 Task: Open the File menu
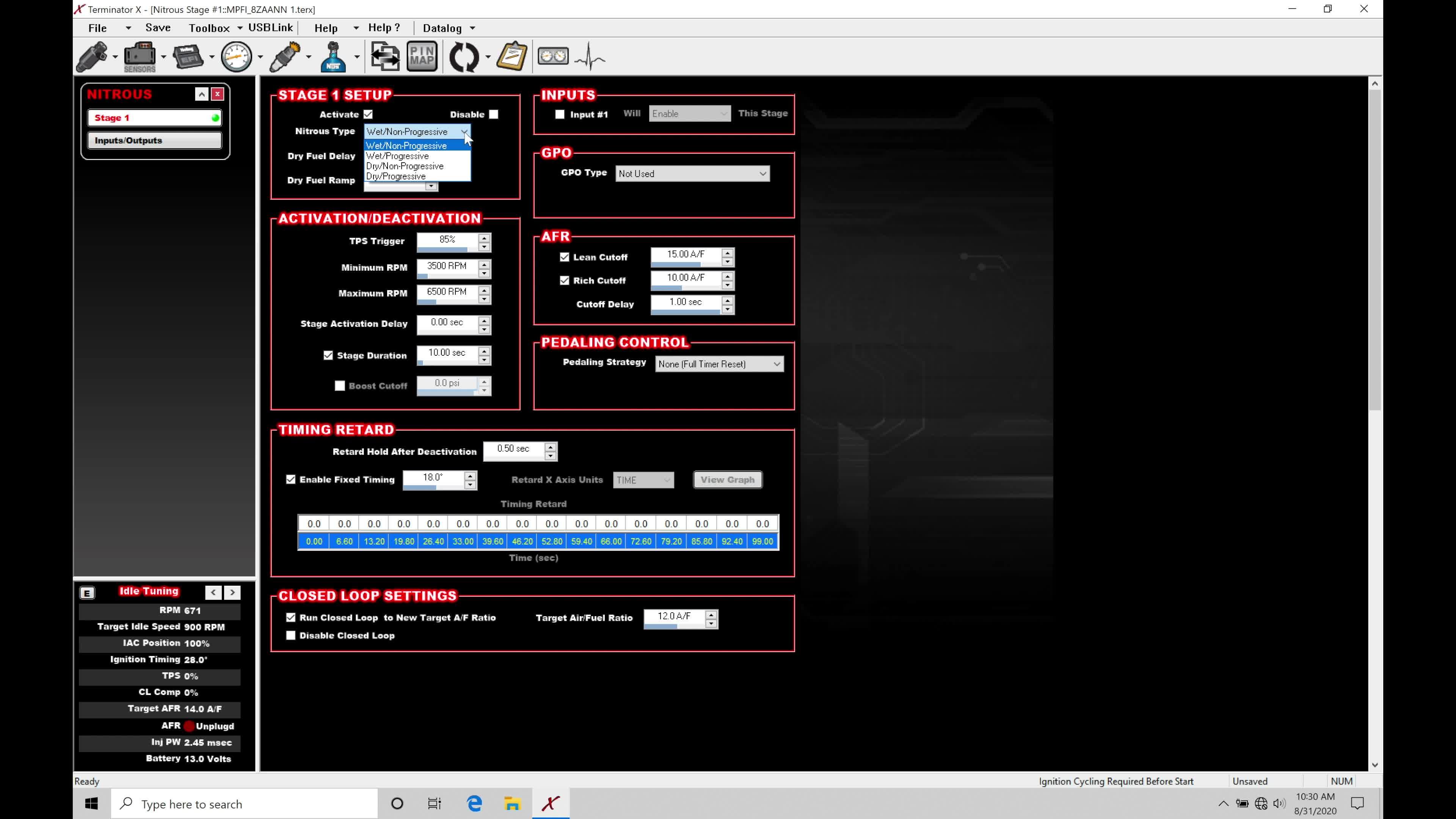click(97, 28)
